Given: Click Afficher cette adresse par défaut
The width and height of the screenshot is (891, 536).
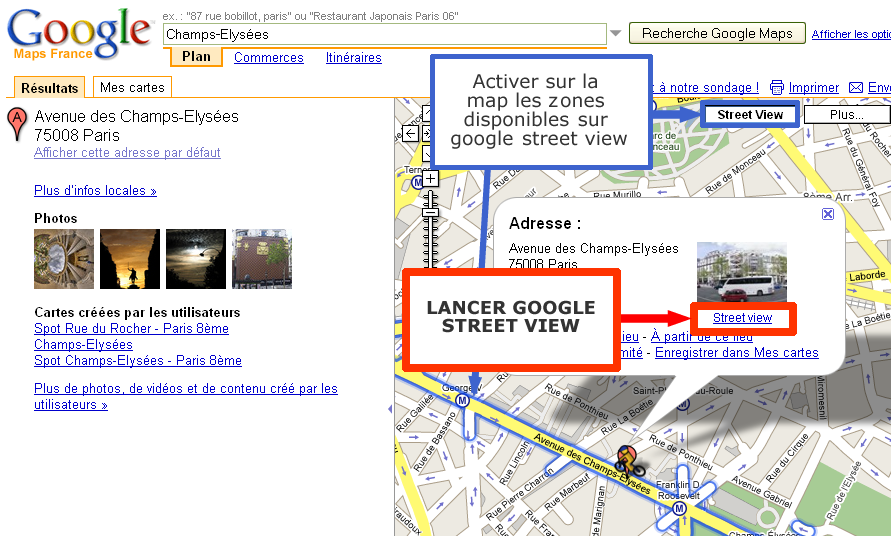Looking at the screenshot, I should click(127, 152).
